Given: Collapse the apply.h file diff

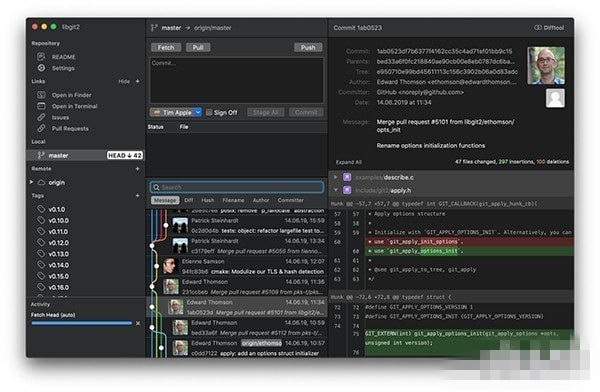Looking at the screenshot, I should click(x=336, y=190).
